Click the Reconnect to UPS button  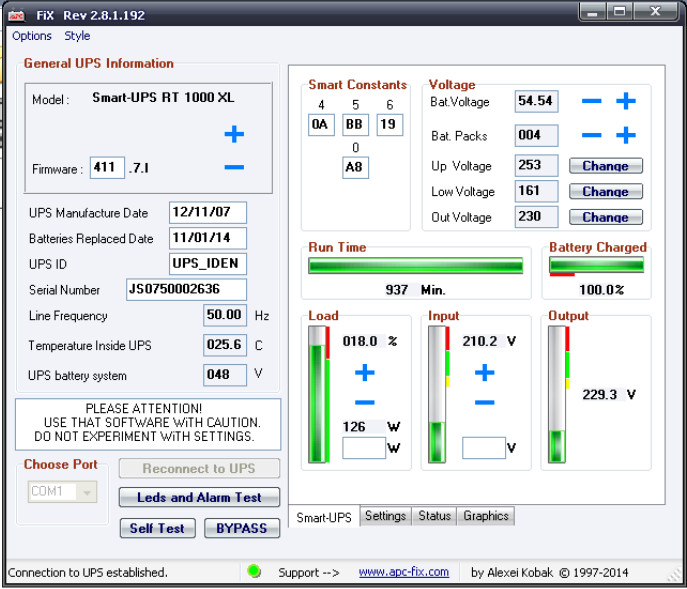click(x=199, y=468)
